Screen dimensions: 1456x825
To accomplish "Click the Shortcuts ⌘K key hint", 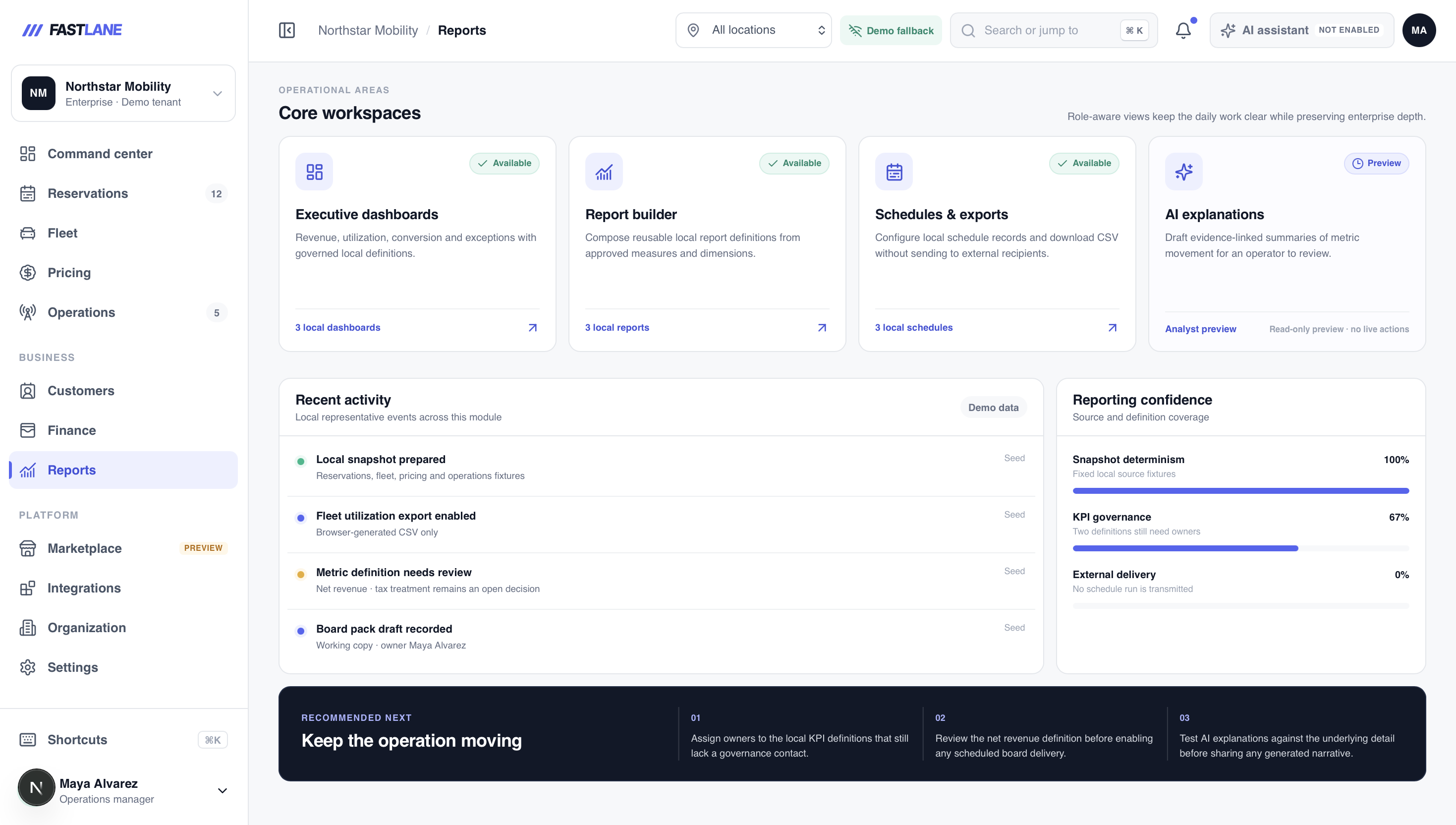I will [213, 739].
